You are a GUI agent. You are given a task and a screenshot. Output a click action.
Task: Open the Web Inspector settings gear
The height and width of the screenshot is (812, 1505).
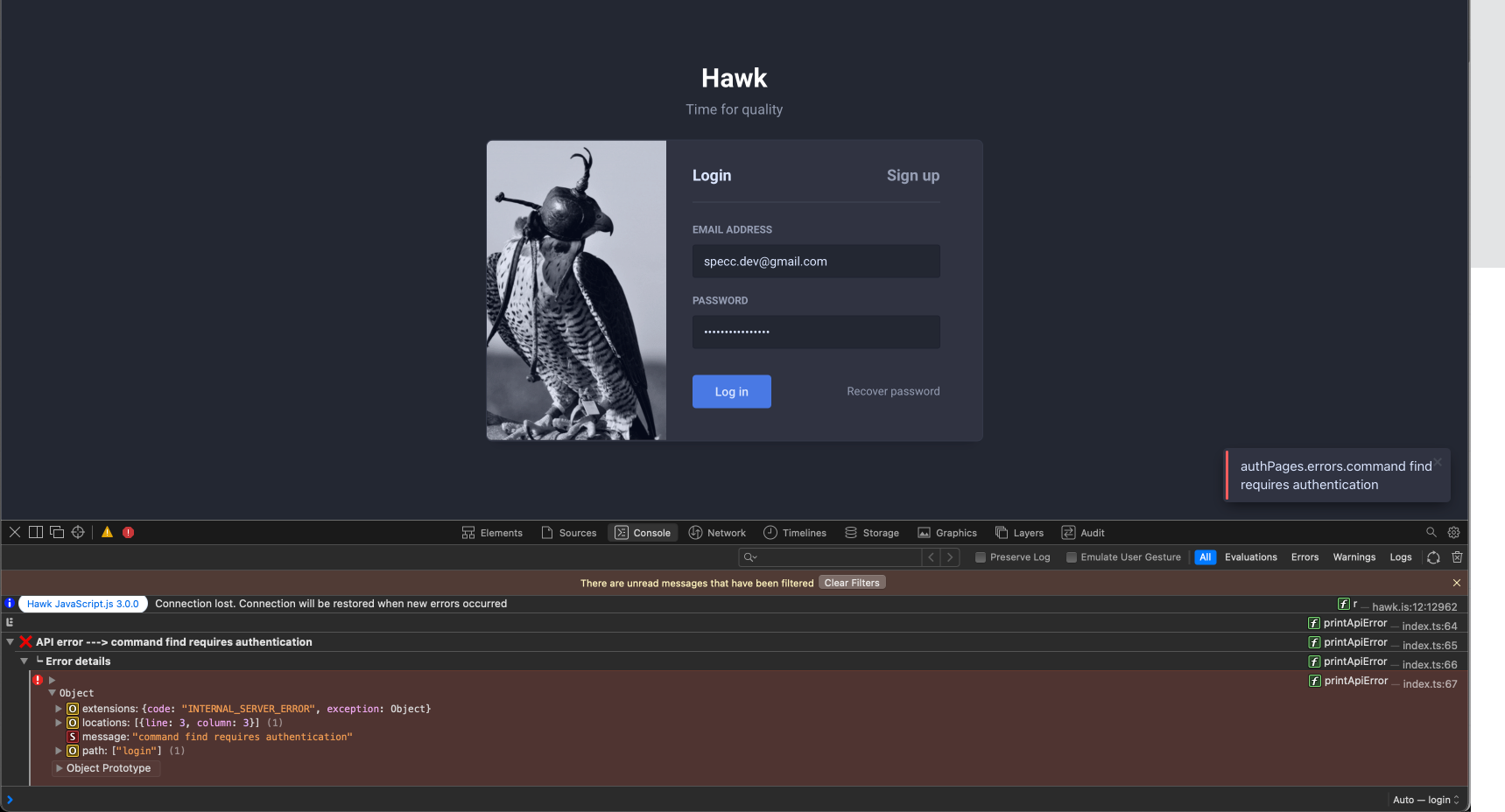pos(1454,532)
